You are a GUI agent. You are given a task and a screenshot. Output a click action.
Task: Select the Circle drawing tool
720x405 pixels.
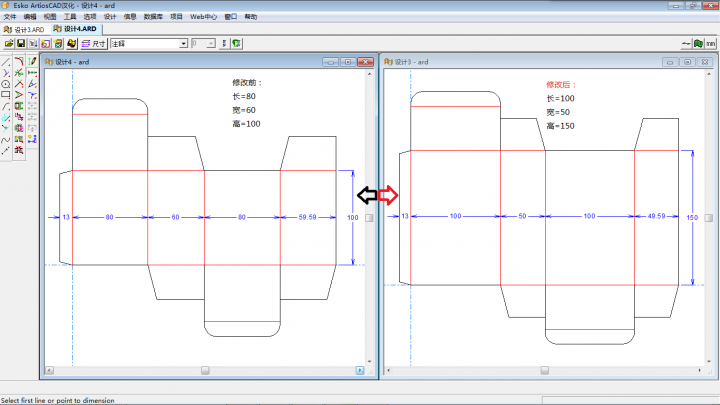(6, 84)
